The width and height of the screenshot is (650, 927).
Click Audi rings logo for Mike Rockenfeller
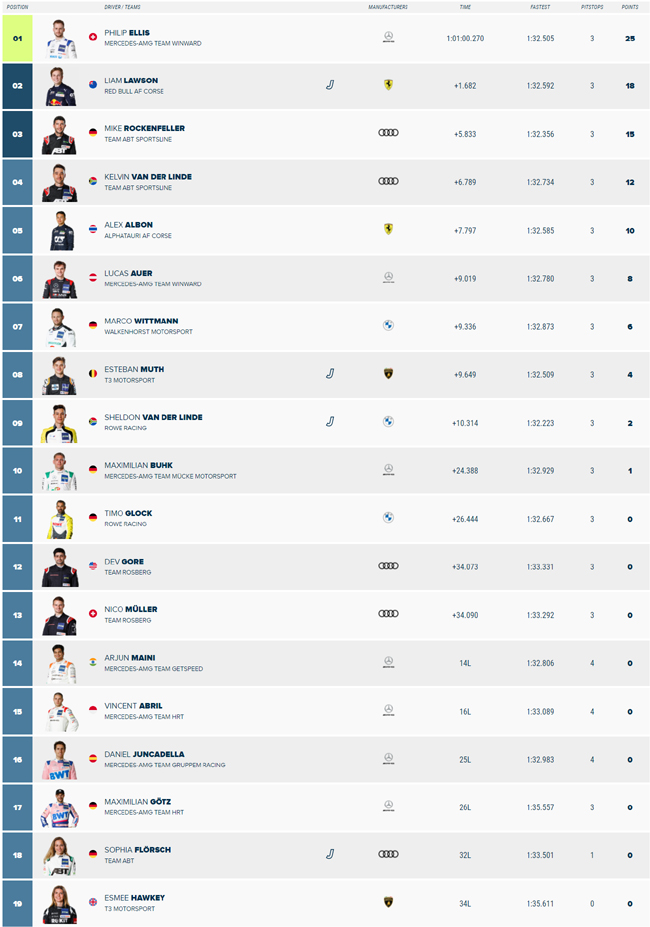[388, 133]
